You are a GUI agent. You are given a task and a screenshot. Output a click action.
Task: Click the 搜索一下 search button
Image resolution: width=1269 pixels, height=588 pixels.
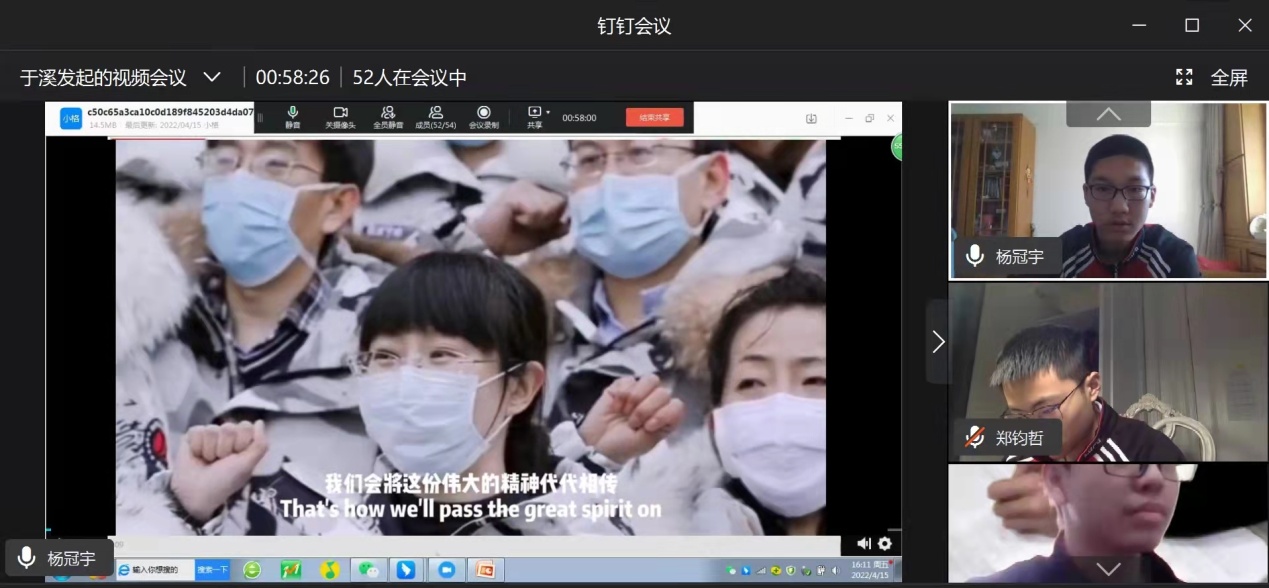click(x=212, y=569)
